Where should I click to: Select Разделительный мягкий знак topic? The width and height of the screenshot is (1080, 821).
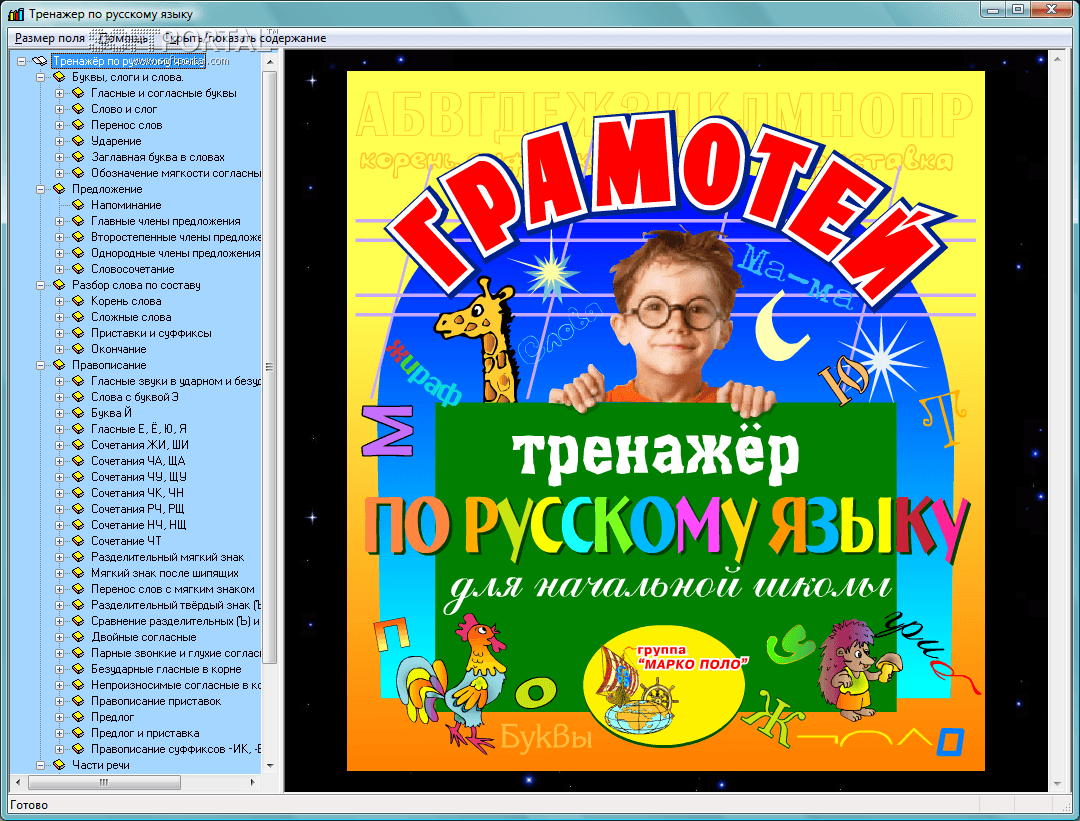(x=167, y=557)
